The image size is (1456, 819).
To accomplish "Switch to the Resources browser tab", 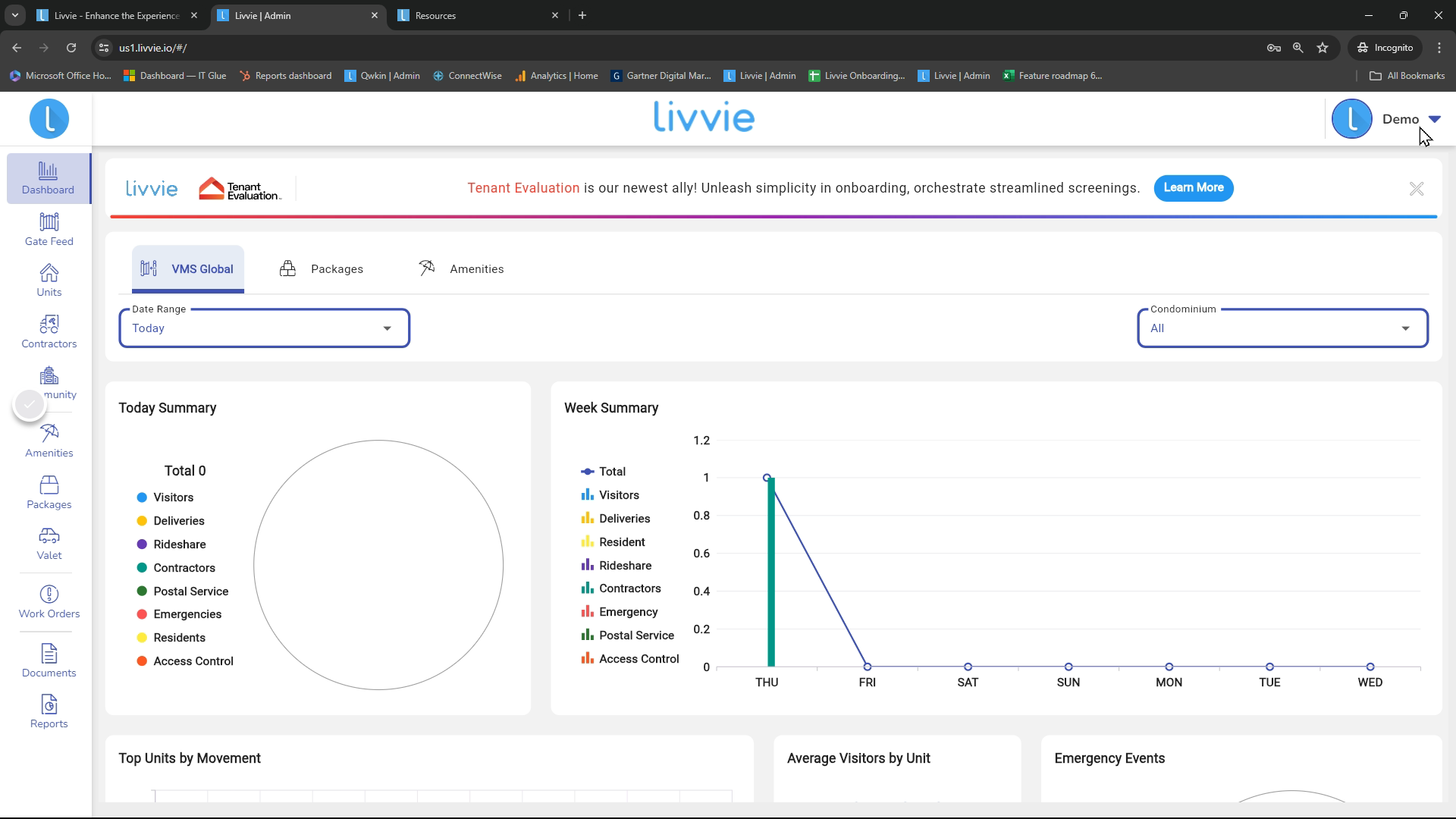I will click(479, 15).
